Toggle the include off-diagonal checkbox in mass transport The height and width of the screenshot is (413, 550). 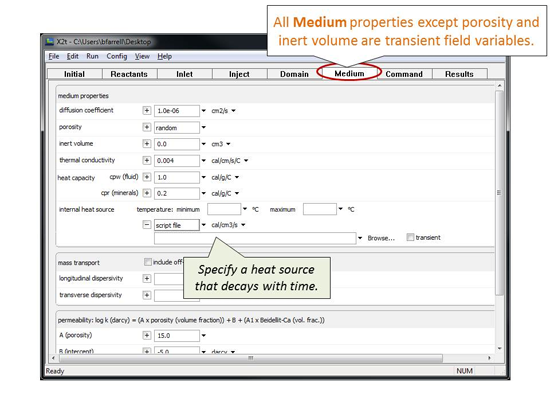tap(148, 262)
